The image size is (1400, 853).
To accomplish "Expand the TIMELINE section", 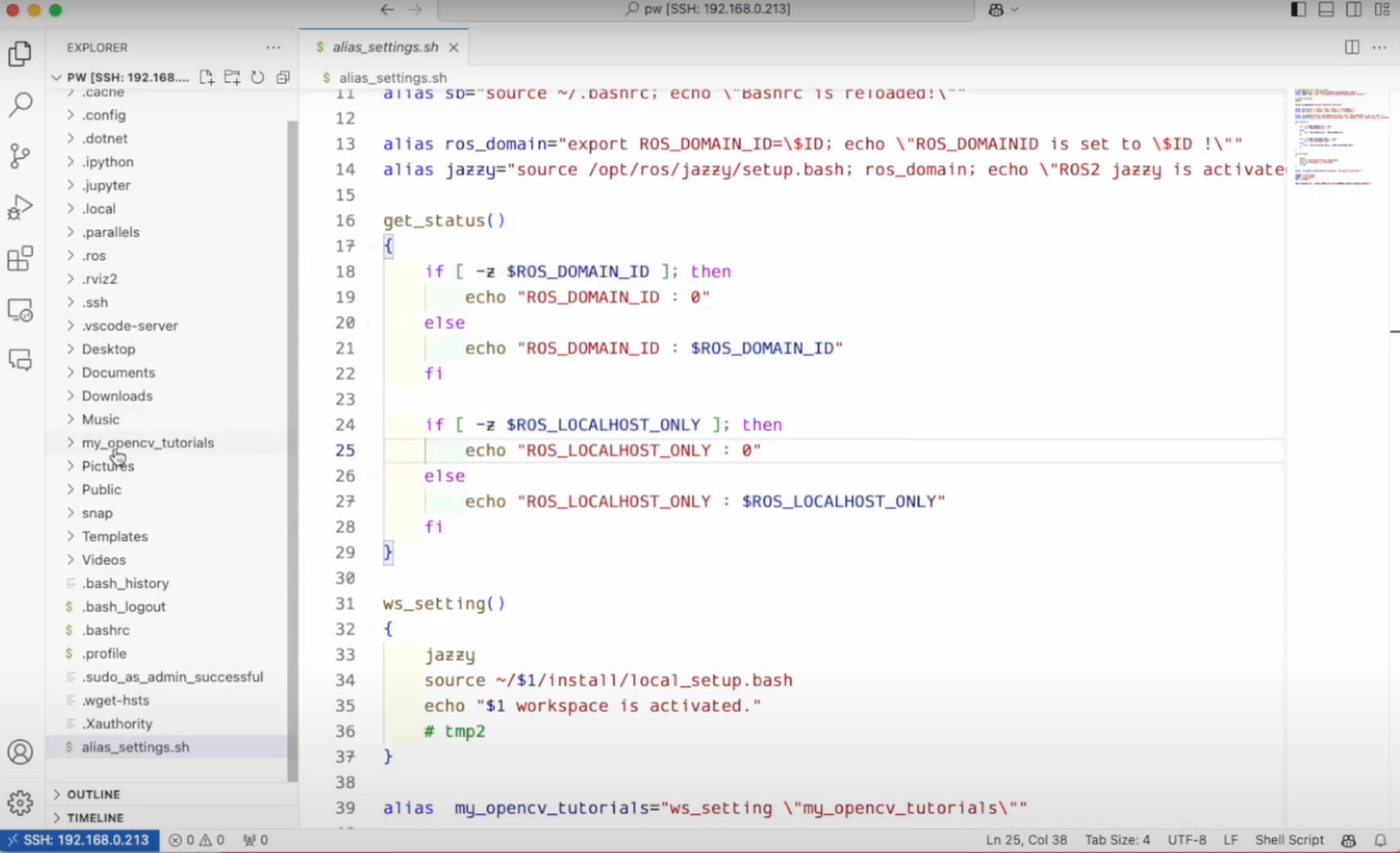I will tap(95, 817).
